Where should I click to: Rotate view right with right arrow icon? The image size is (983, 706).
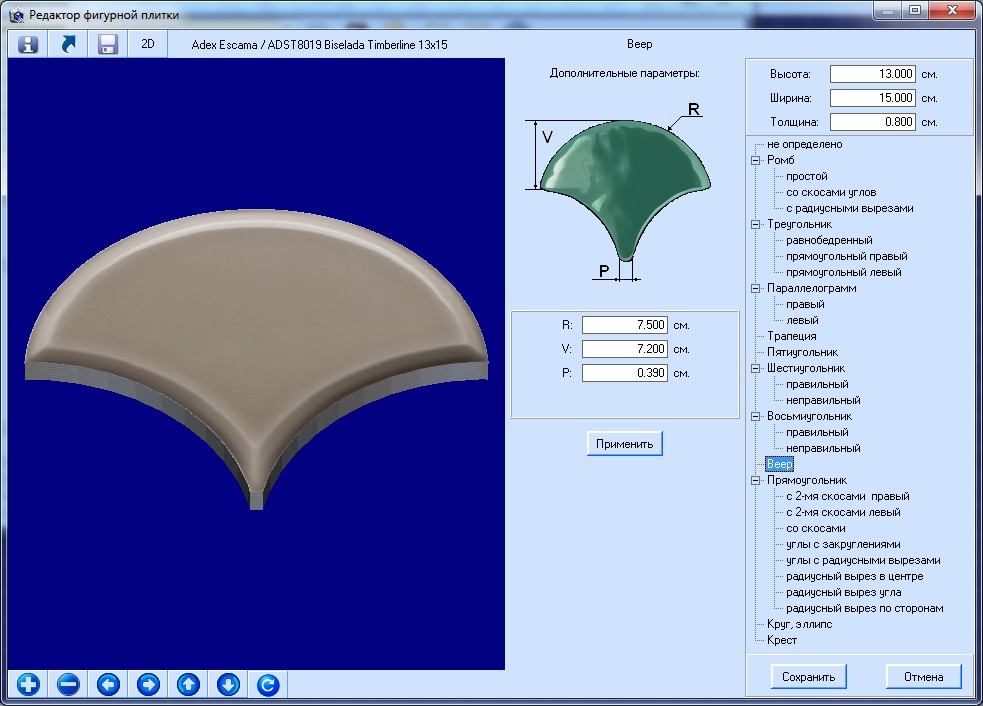(x=148, y=685)
